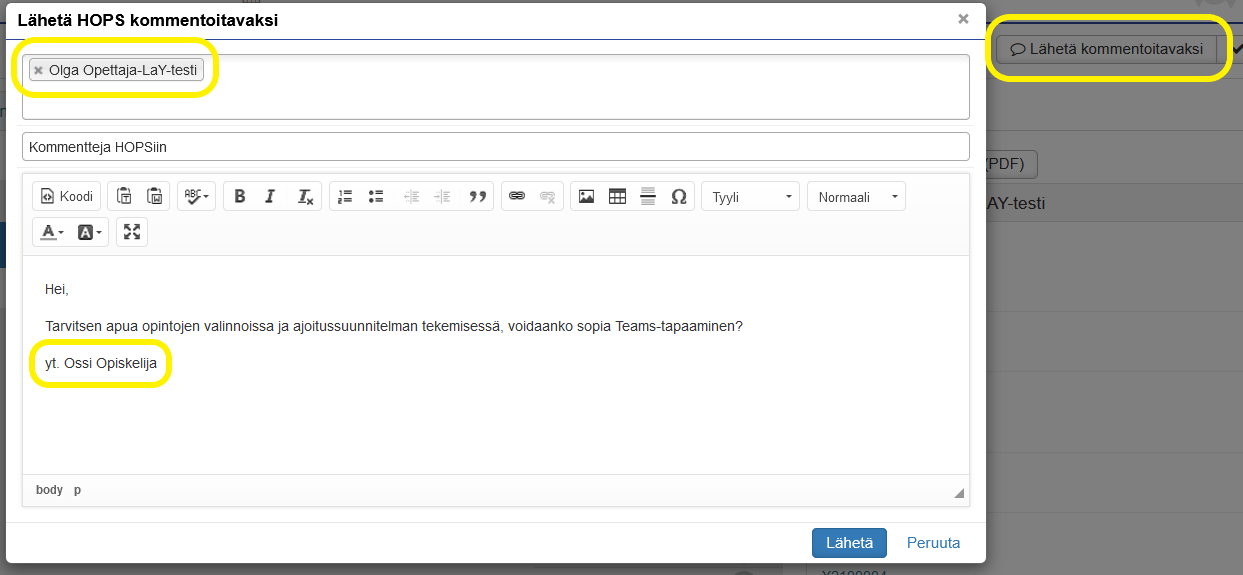Send the message with Lähetä
This screenshot has height=575, width=1243.
click(849, 543)
